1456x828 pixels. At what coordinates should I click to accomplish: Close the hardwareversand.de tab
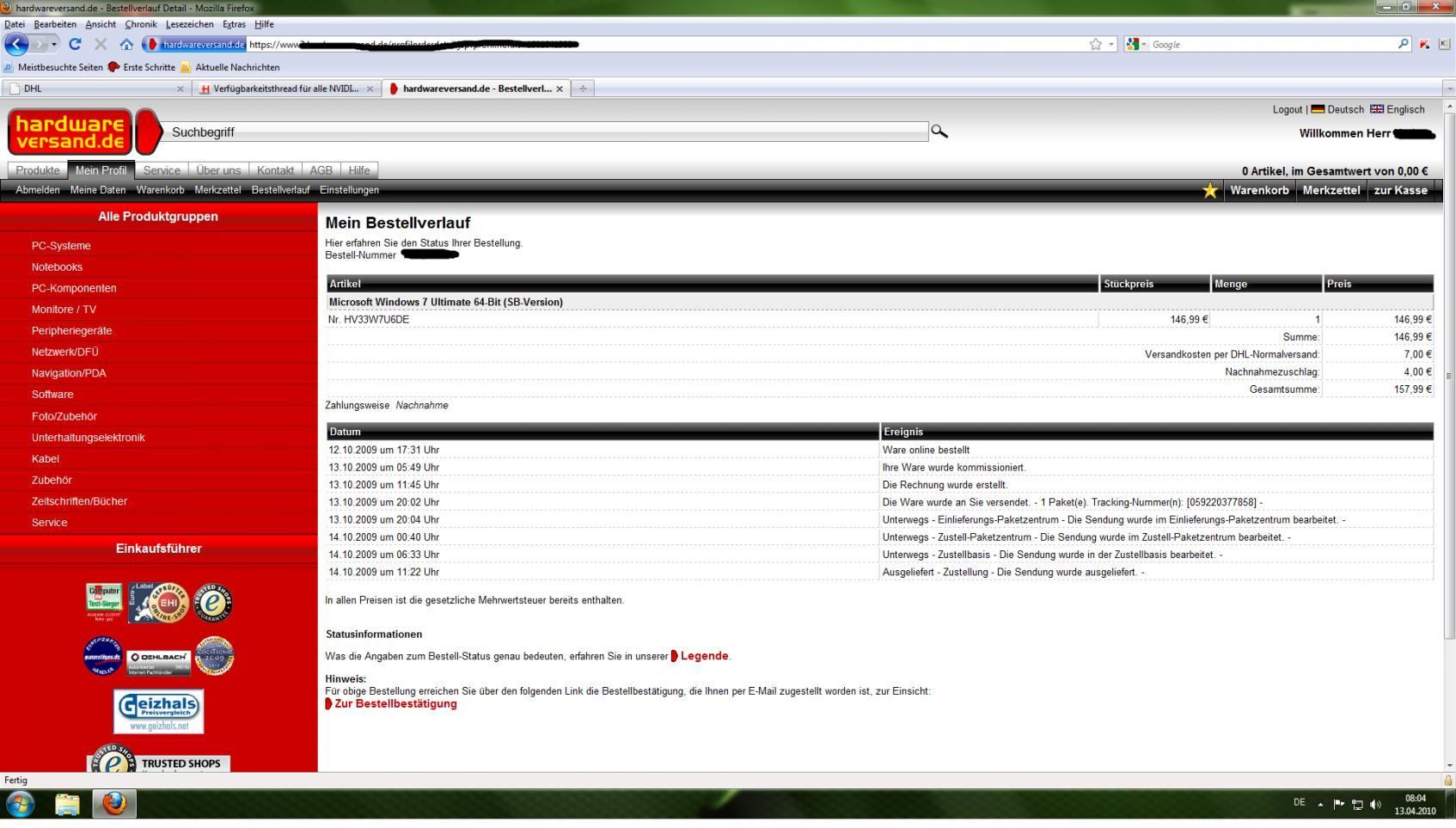click(560, 89)
